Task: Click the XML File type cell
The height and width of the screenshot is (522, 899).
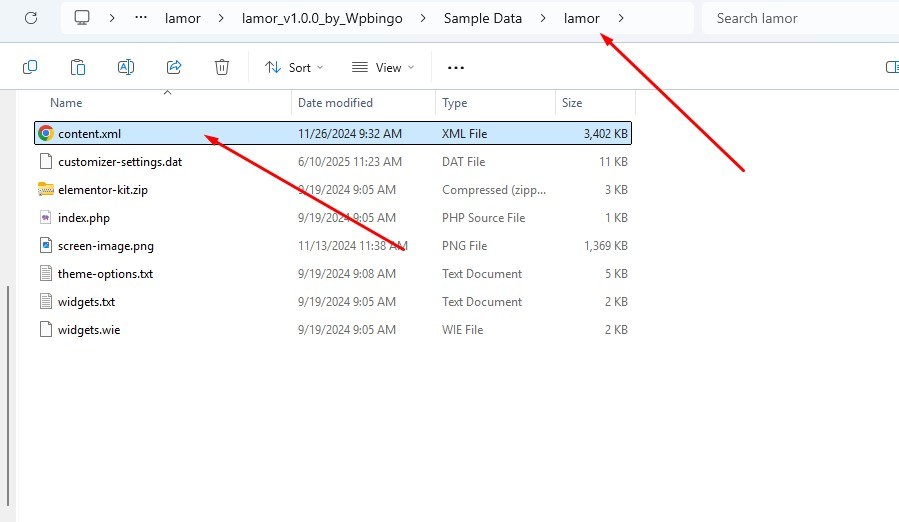Action: (x=464, y=134)
